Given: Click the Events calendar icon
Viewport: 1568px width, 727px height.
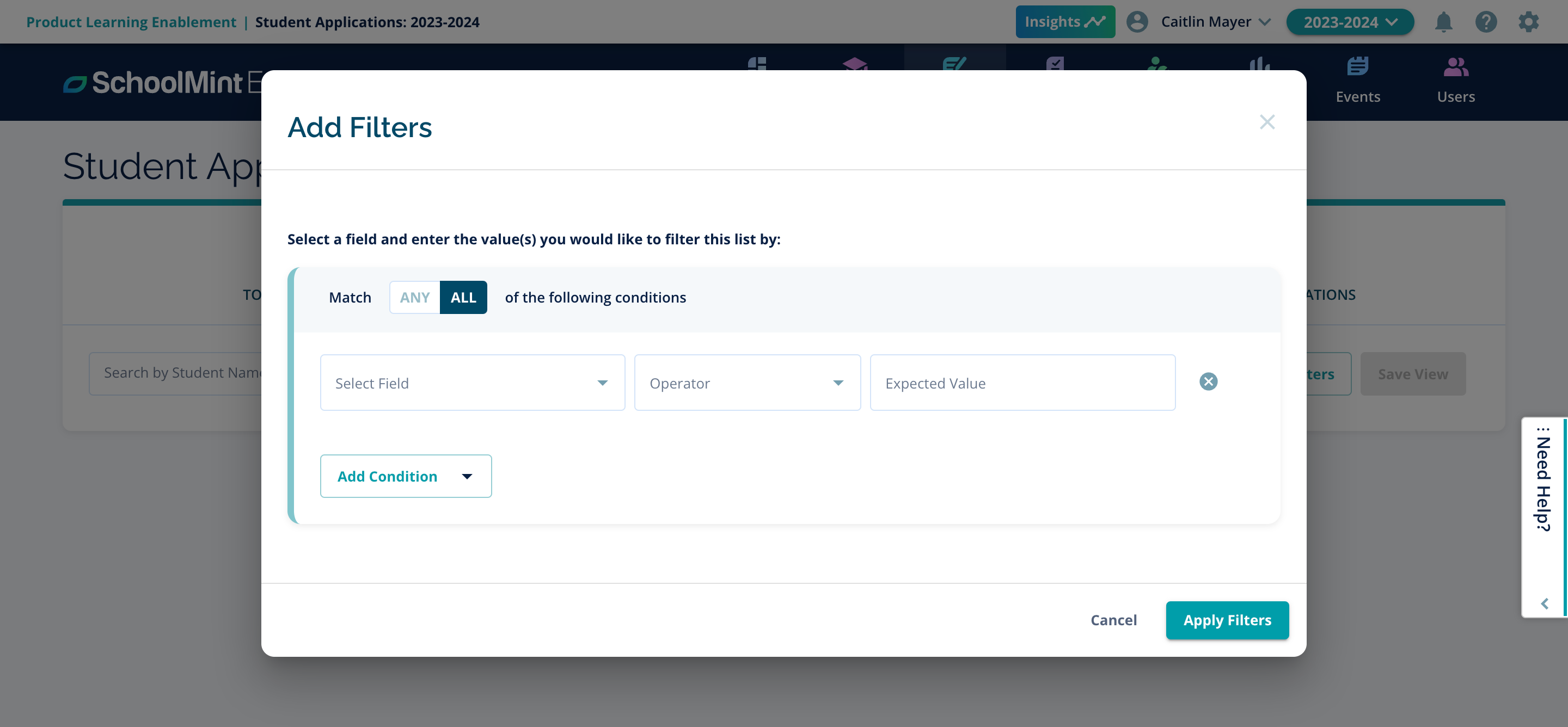Looking at the screenshot, I should tap(1357, 67).
